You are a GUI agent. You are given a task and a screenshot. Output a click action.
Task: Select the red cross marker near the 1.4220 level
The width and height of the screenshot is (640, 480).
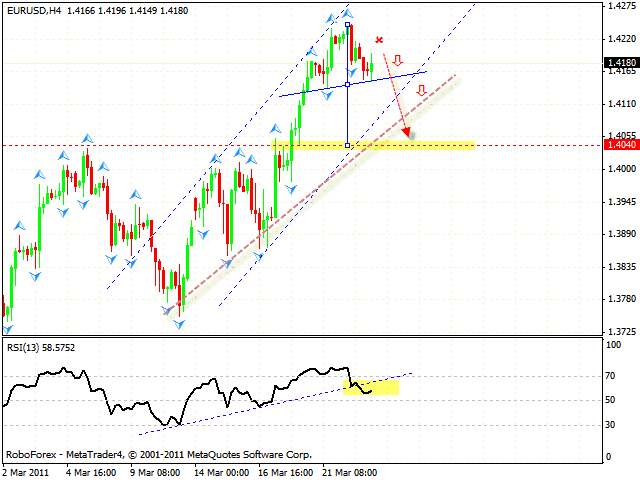(x=379, y=40)
